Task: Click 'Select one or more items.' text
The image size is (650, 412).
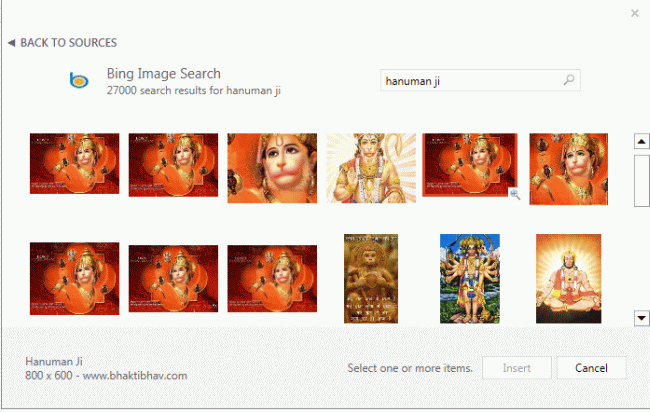Action: click(410, 368)
